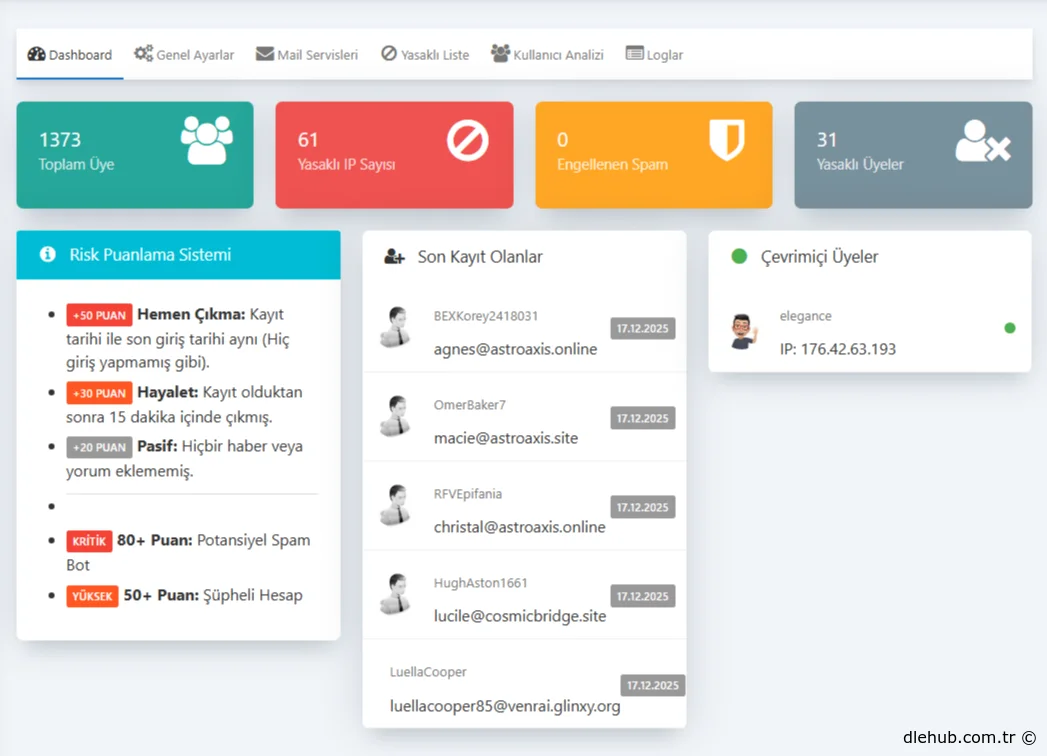1047x756 pixels.
Task: Switch to the Loglar tab
Action: tap(654, 55)
